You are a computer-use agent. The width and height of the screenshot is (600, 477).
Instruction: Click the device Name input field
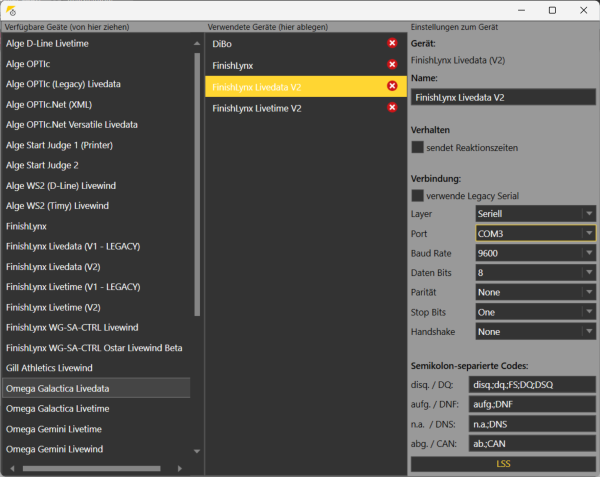(x=503, y=97)
